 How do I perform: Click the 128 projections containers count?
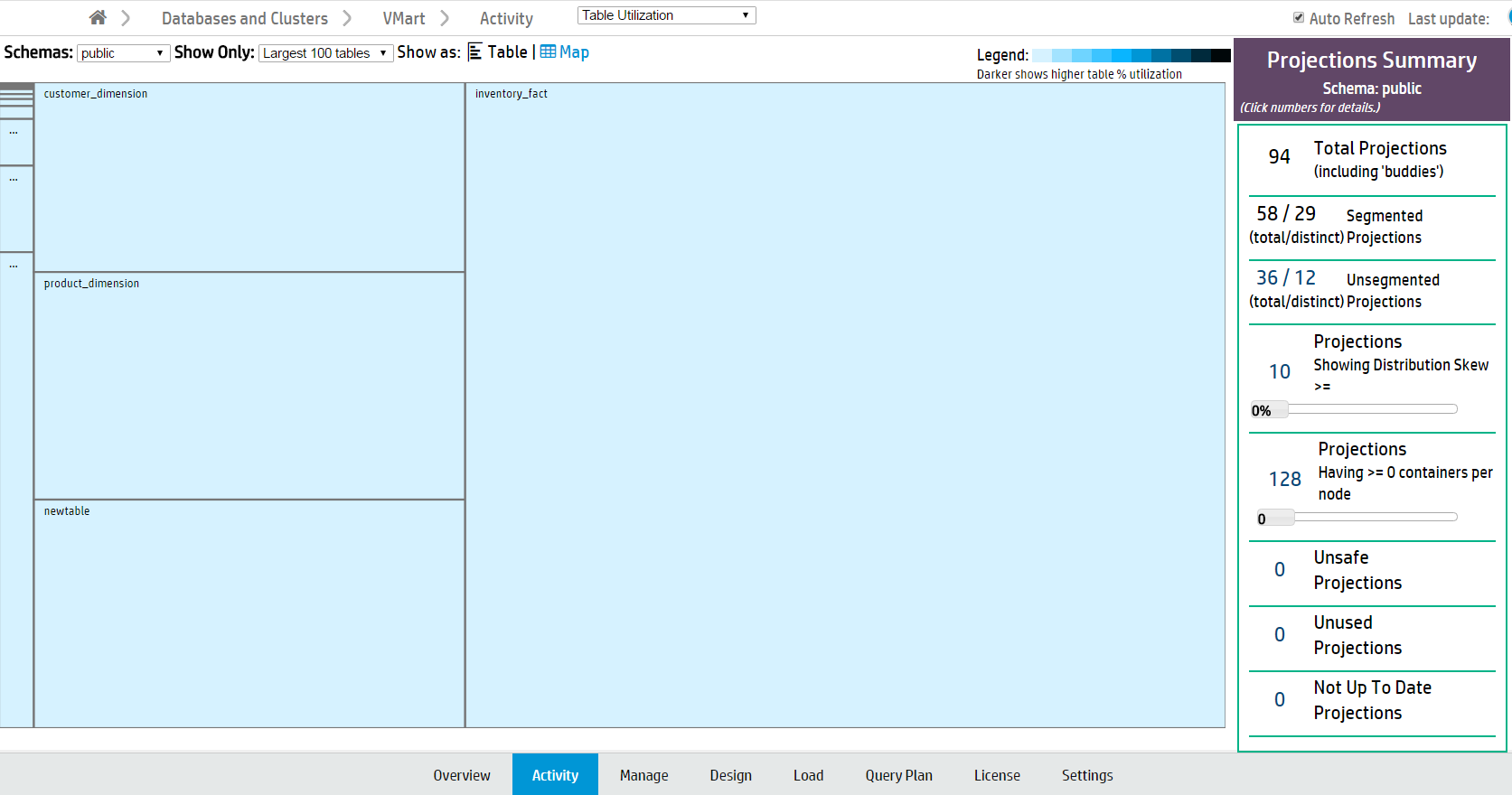tap(1284, 480)
